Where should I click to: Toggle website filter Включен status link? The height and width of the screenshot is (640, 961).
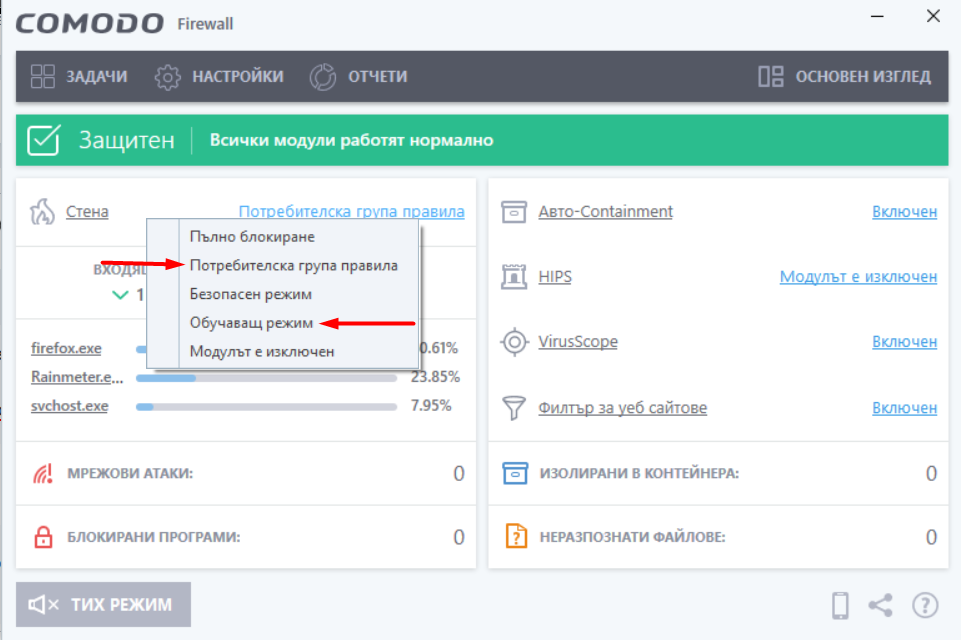pyautogui.click(x=905, y=408)
